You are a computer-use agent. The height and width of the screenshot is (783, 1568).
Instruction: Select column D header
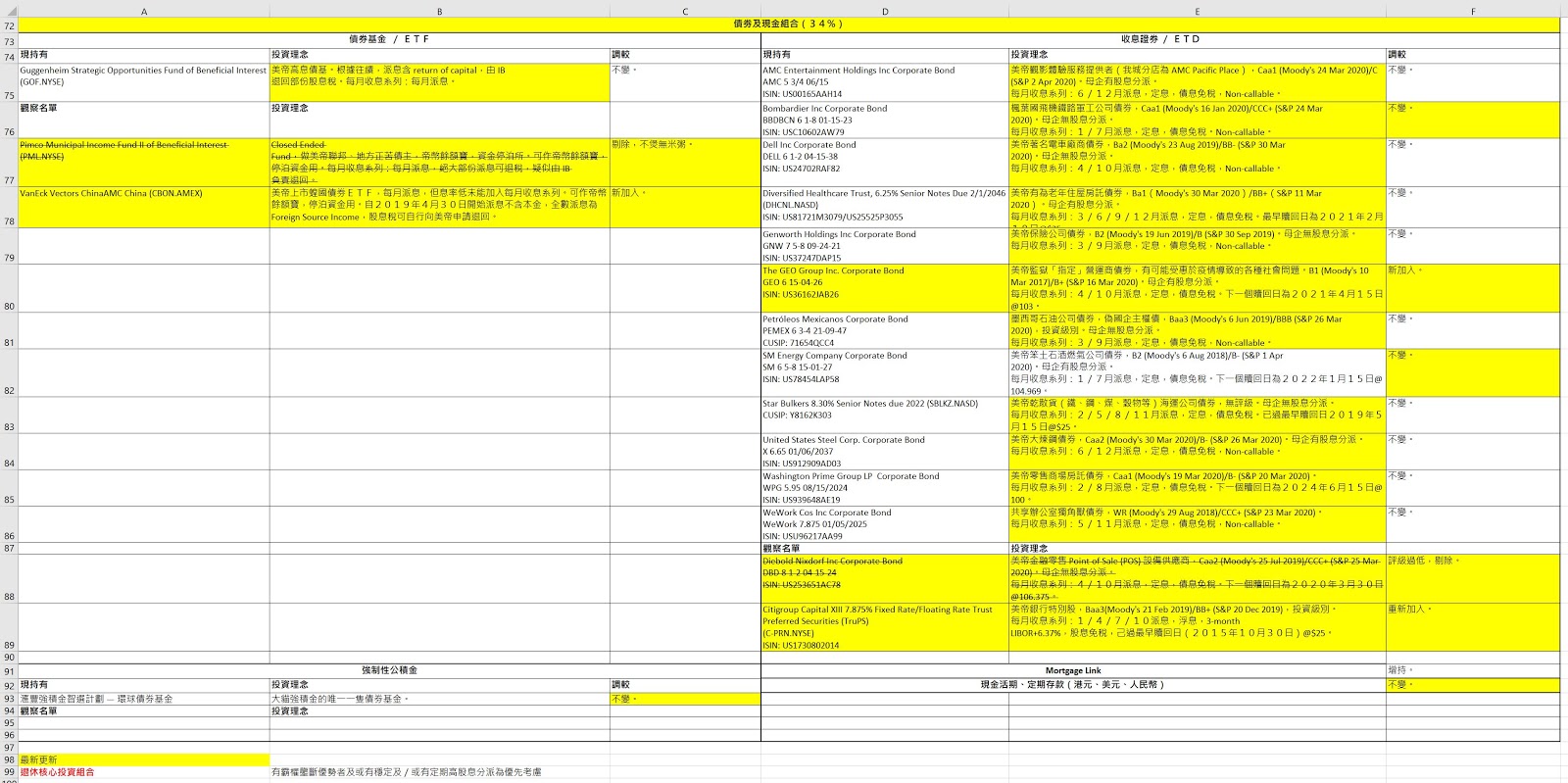[885, 12]
